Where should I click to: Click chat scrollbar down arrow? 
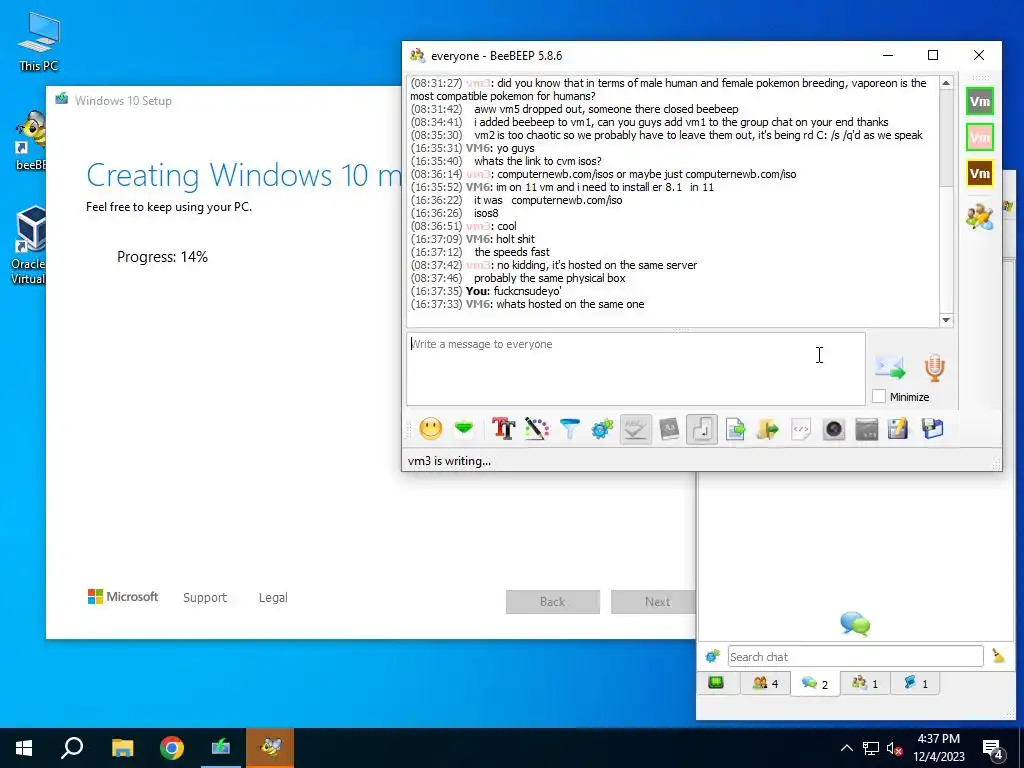pyautogui.click(x=946, y=320)
